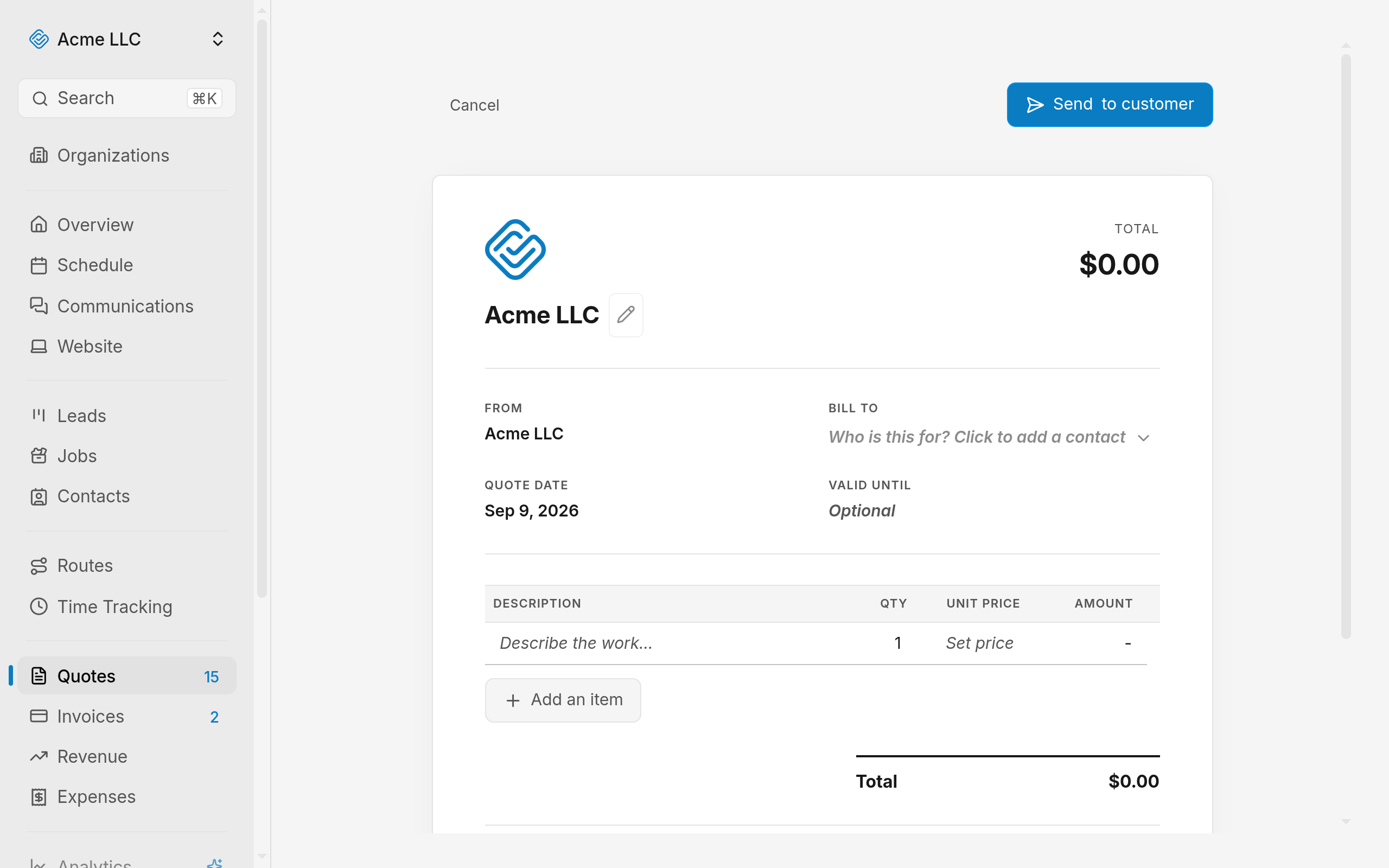Click the search magnifier icon
The image size is (1389, 868).
click(x=40, y=99)
